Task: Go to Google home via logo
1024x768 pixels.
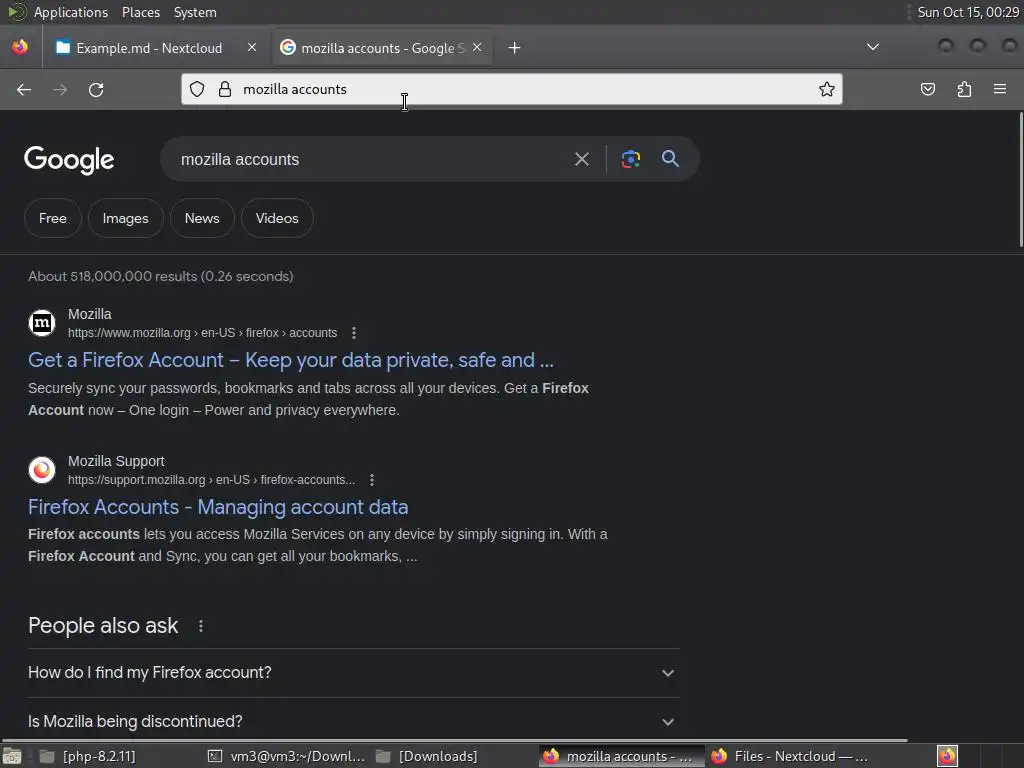Action: click(x=69, y=160)
